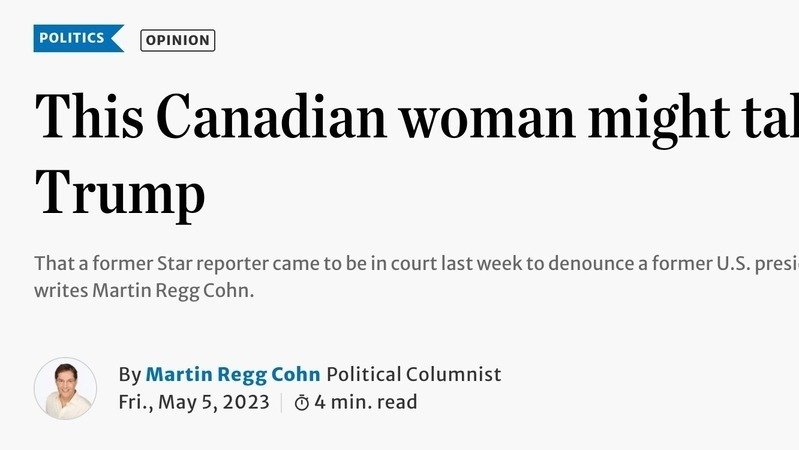Click the divider between date and read time
The width and height of the screenshot is (799, 450).
tap(281, 403)
